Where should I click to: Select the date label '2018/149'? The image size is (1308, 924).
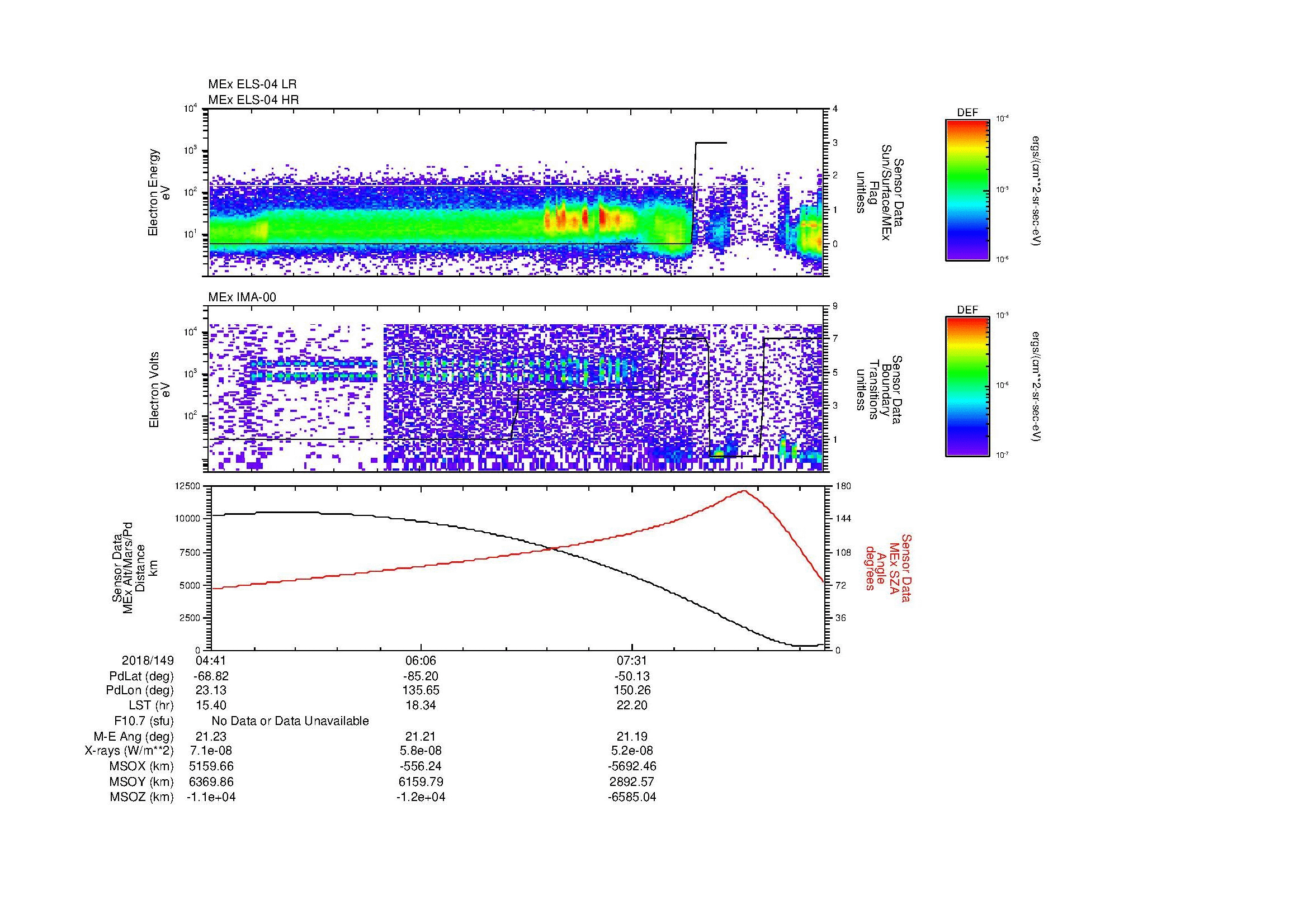click(x=148, y=660)
